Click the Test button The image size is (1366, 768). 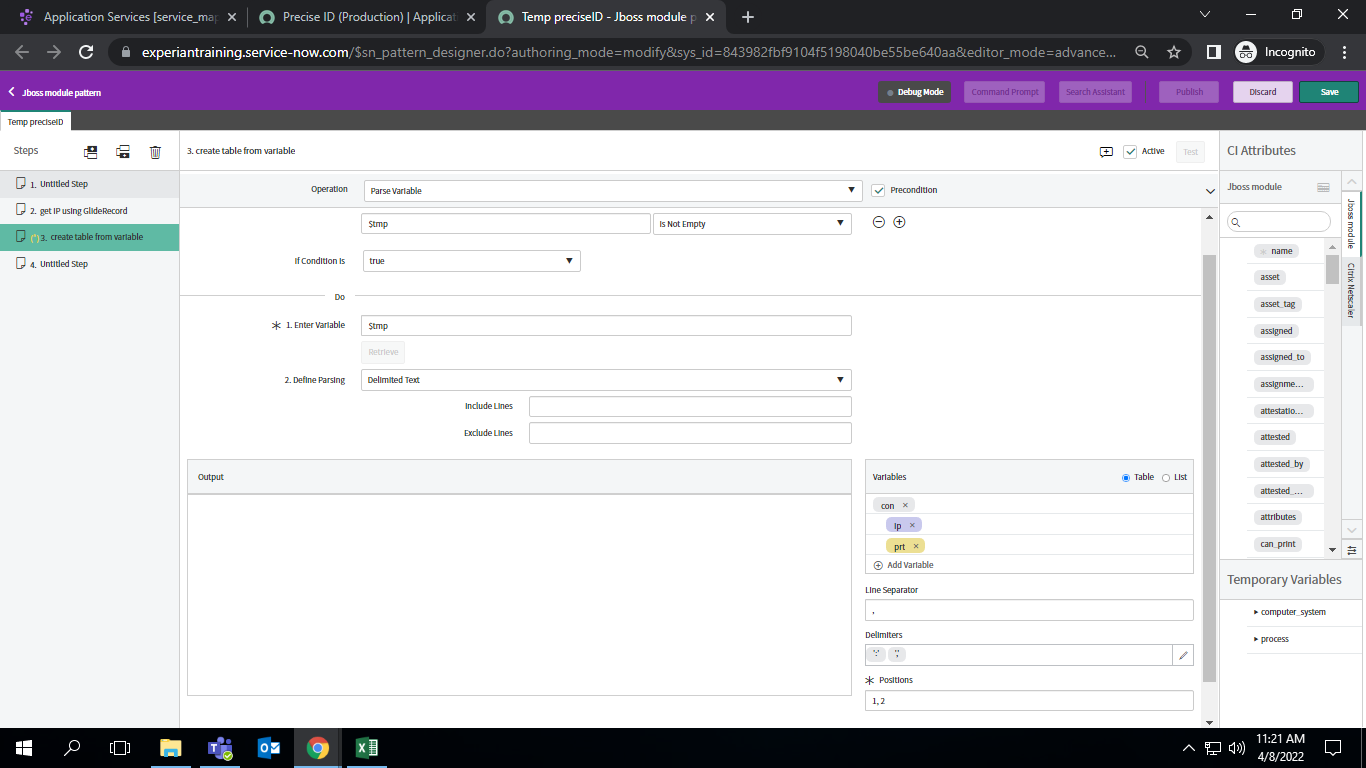1190,152
